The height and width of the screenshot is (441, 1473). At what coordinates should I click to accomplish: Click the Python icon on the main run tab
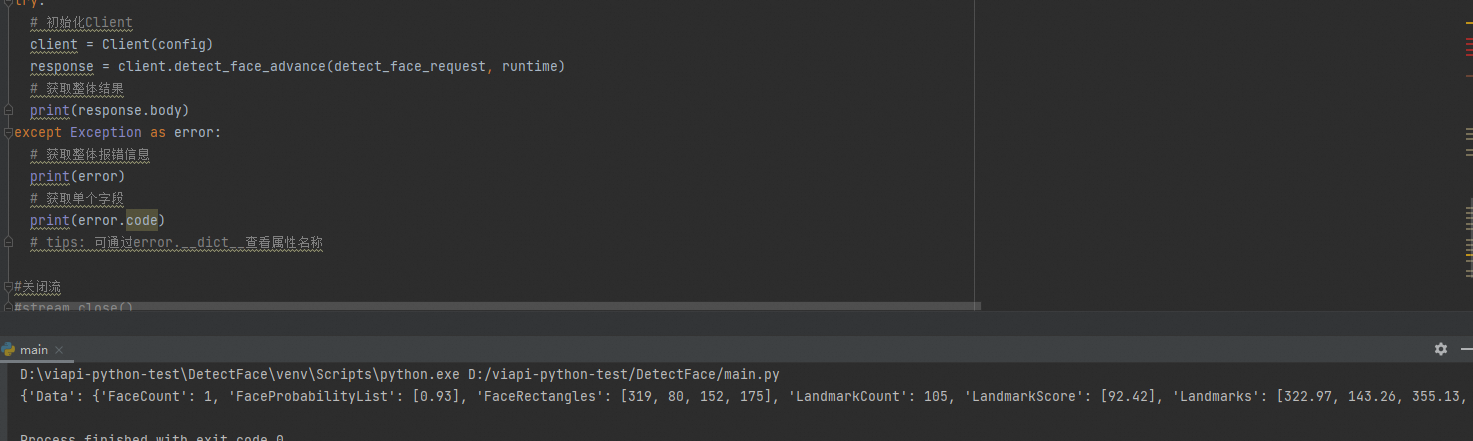click(x=9, y=349)
